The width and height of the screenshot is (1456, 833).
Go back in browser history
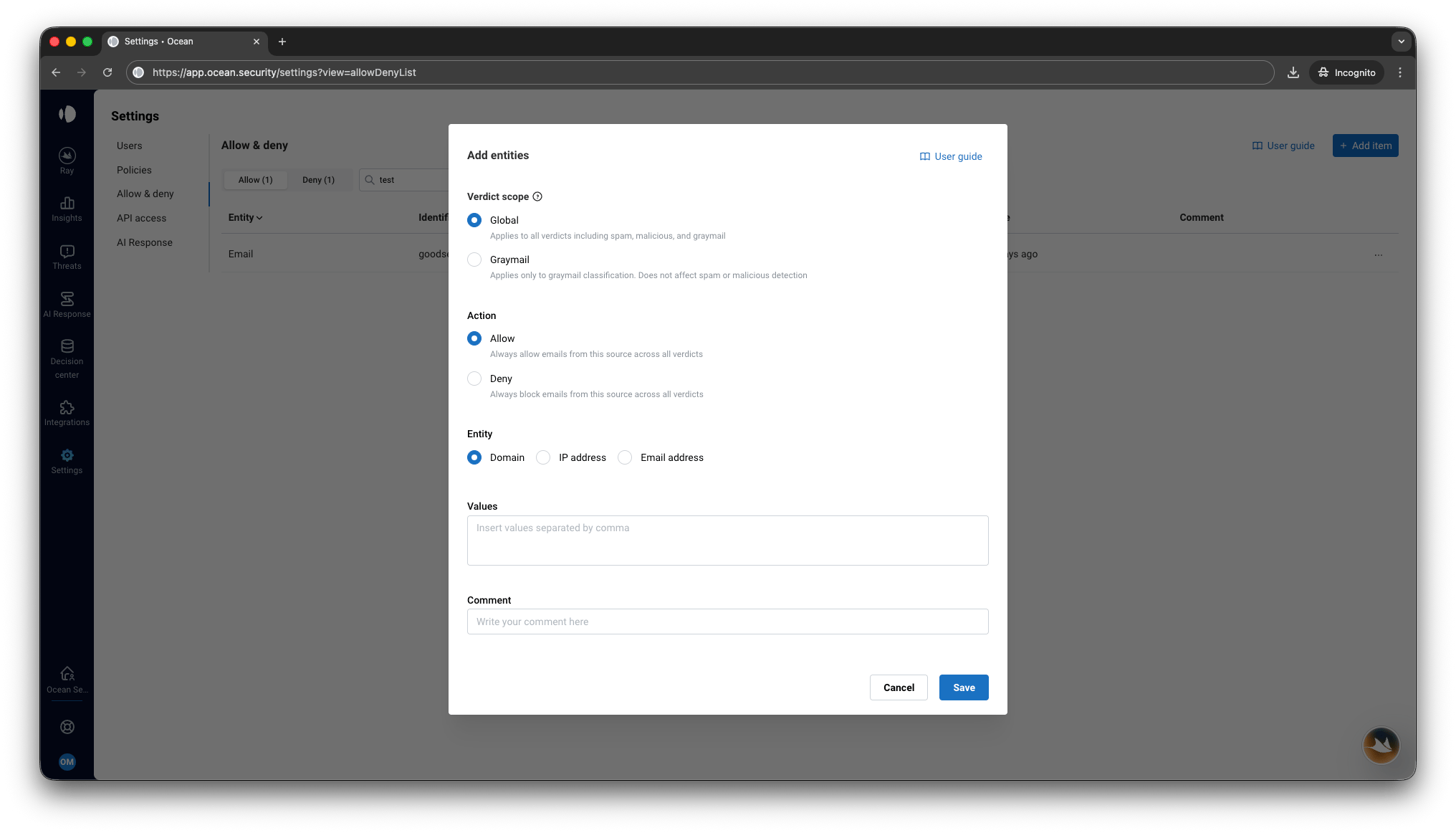coord(56,72)
